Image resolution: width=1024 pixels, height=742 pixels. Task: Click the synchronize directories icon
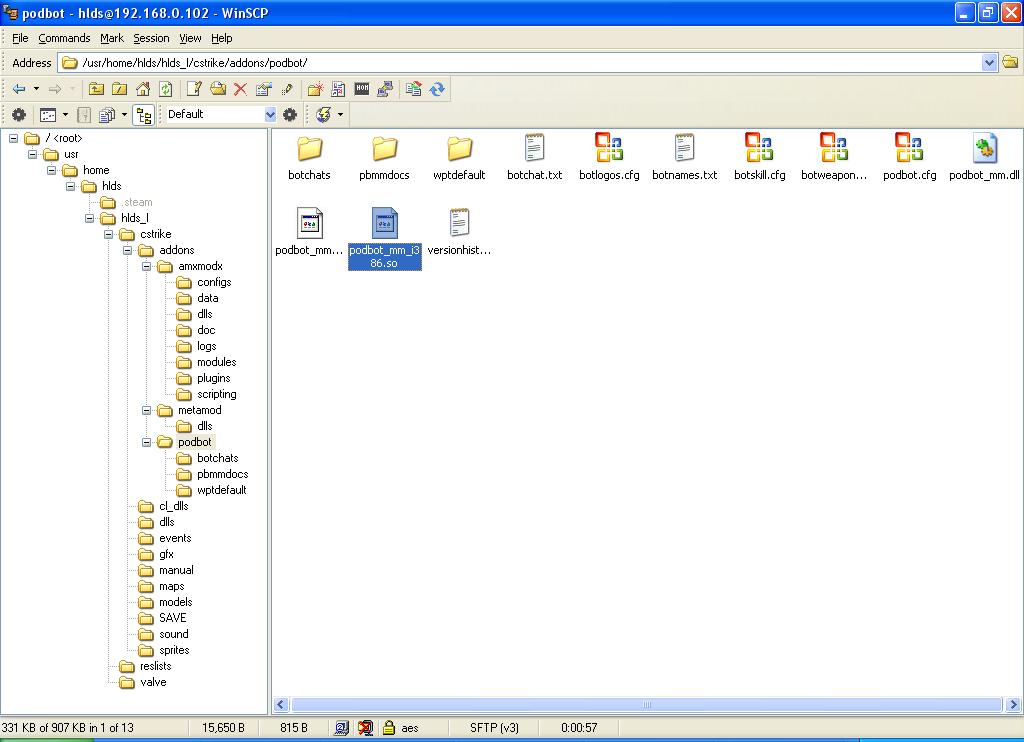[413, 89]
